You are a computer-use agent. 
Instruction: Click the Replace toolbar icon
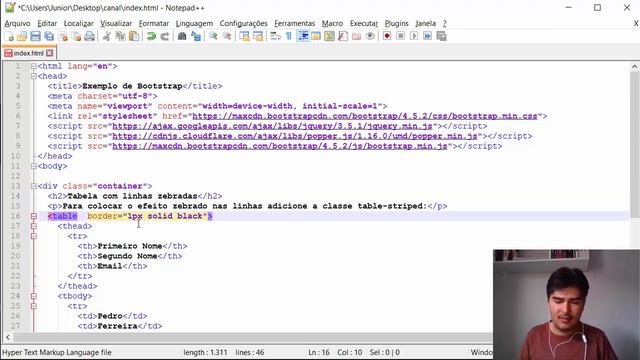pos(196,36)
